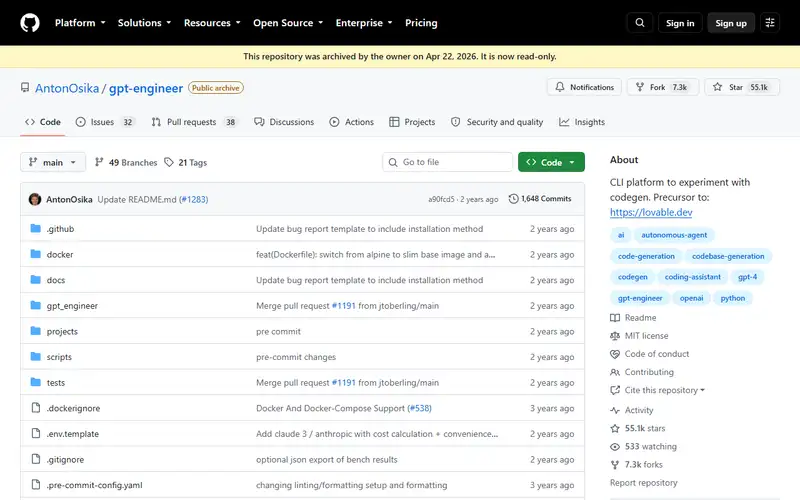Screen dimensions: 800x500
Task: Open the .github folder
Action: (60, 229)
